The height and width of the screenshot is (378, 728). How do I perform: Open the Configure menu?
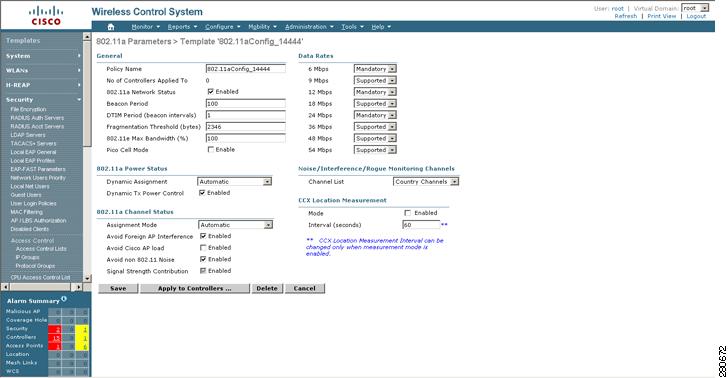[x=223, y=27]
